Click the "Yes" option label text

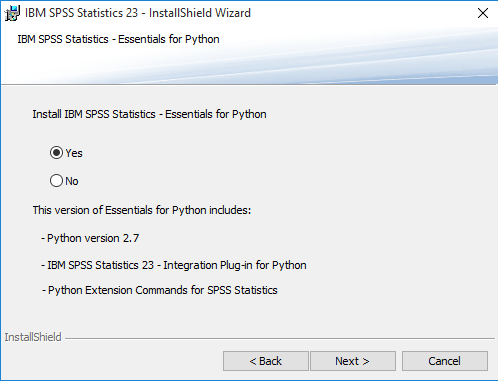[74, 153]
